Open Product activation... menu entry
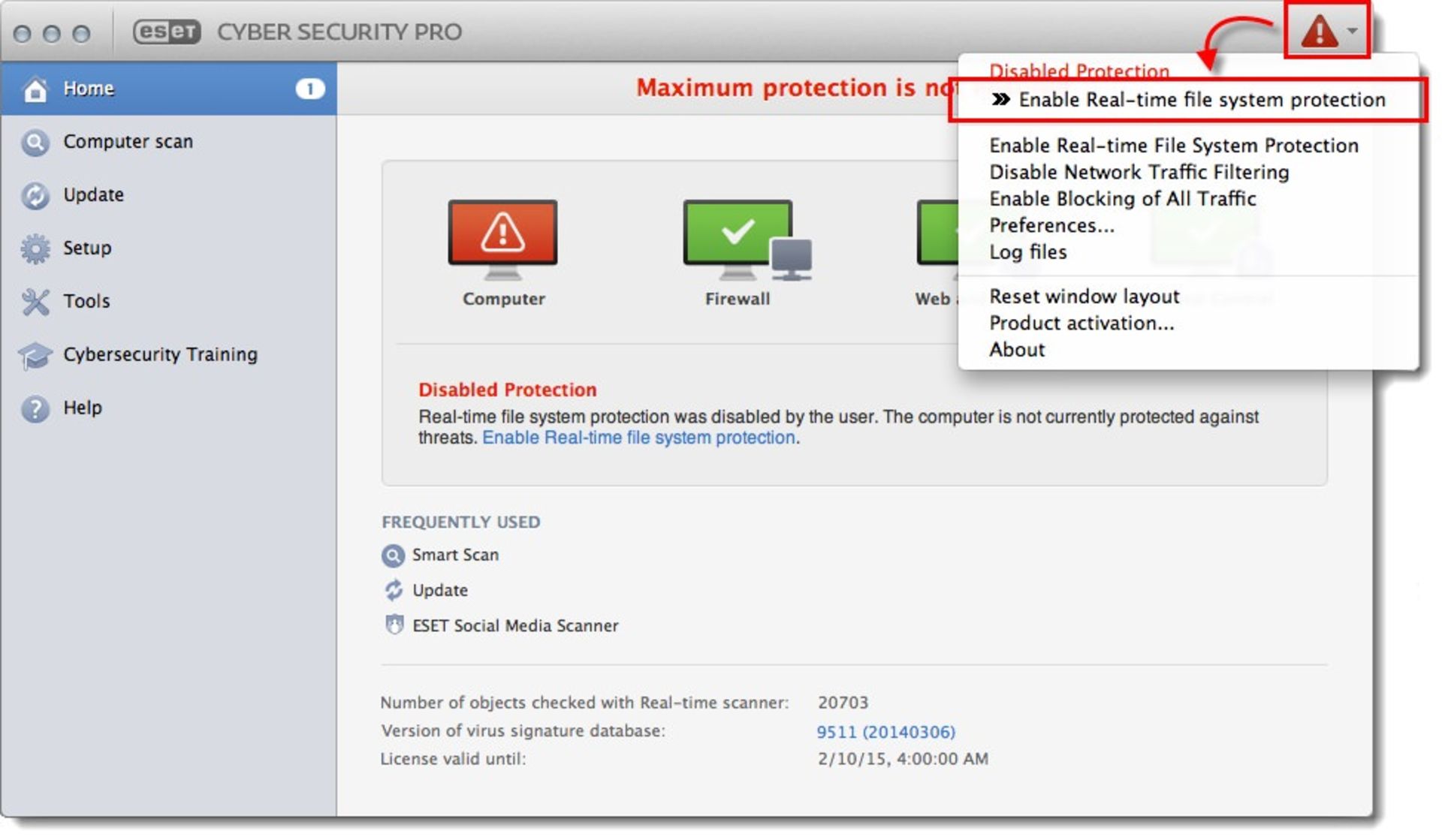Viewport: 1442px width, 840px height. point(1081,323)
